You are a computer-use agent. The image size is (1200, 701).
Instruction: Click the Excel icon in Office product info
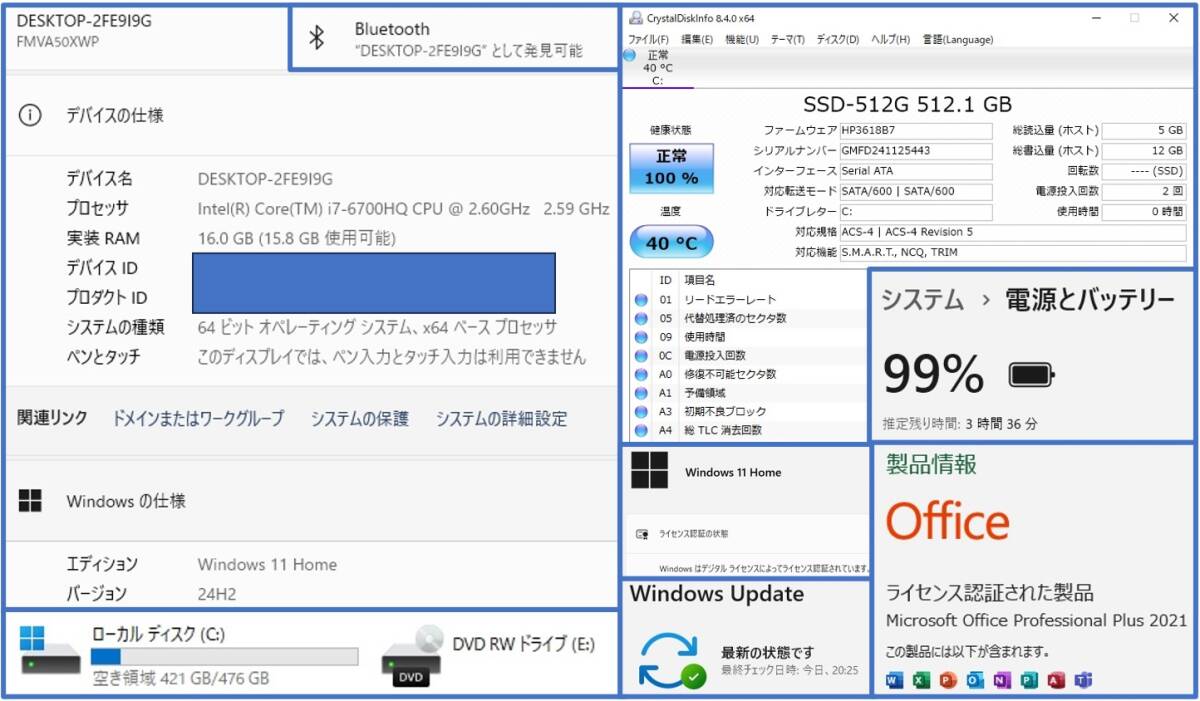tap(921, 680)
